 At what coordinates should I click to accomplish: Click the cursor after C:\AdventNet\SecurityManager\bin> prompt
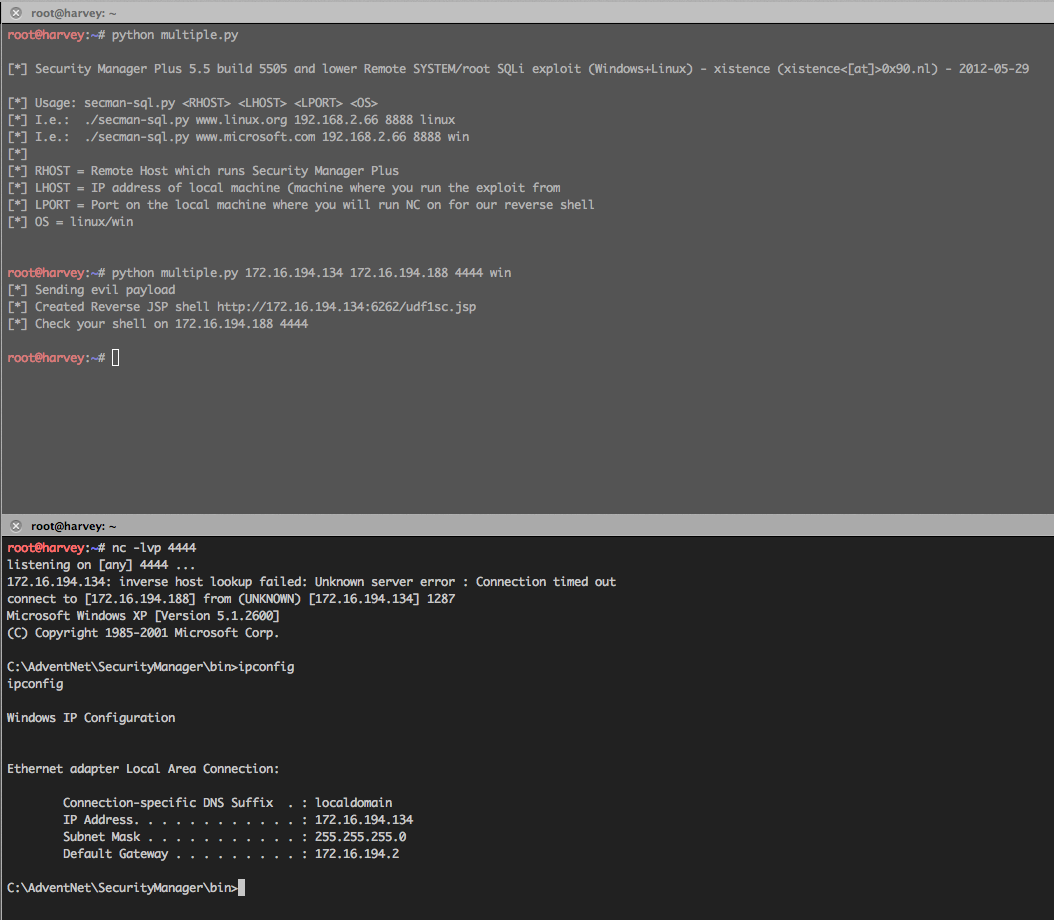(241, 888)
